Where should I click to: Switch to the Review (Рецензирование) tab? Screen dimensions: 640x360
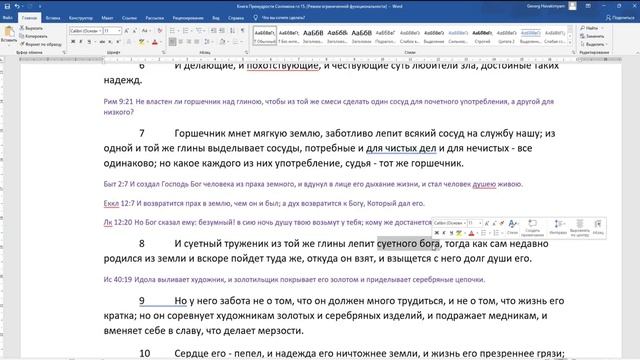click(x=188, y=18)
